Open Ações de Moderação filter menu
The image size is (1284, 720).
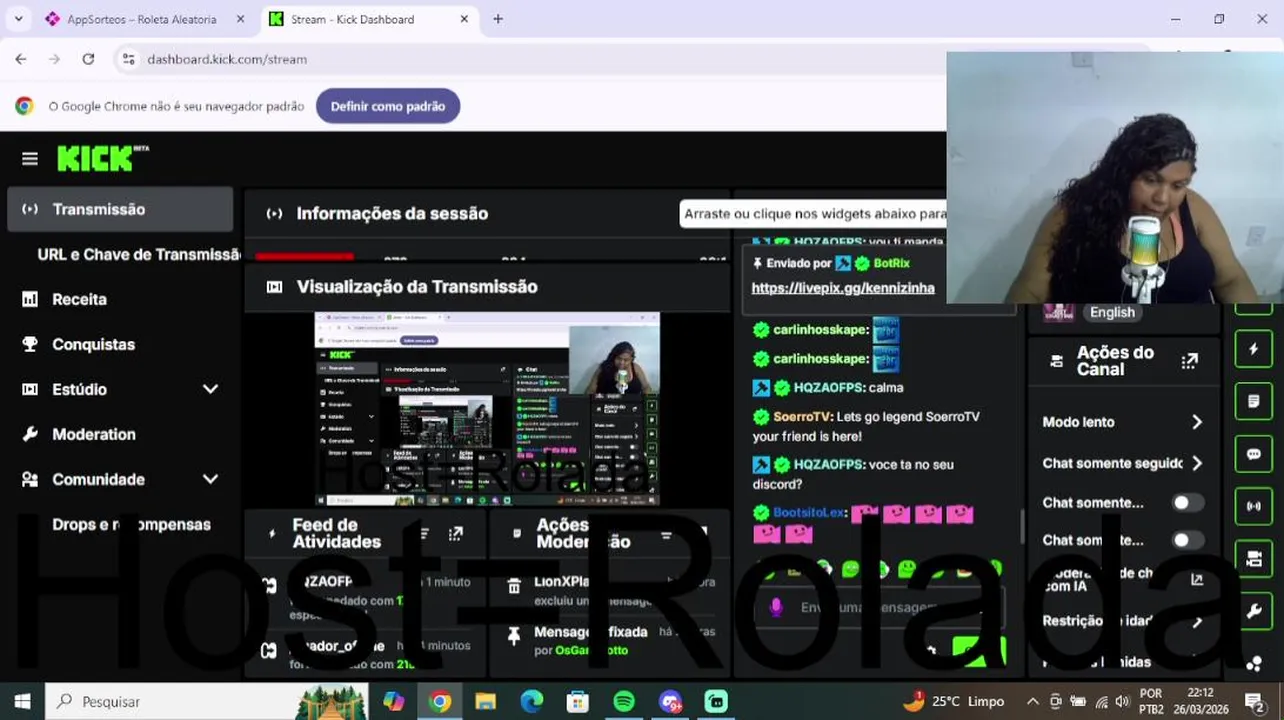667,535
